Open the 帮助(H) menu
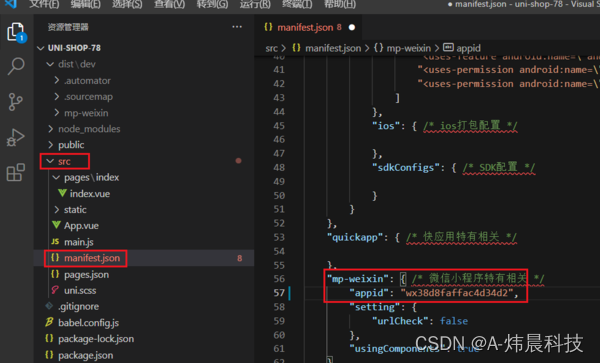The width and height of the screenshot is (600, 363). coord(340,4)
